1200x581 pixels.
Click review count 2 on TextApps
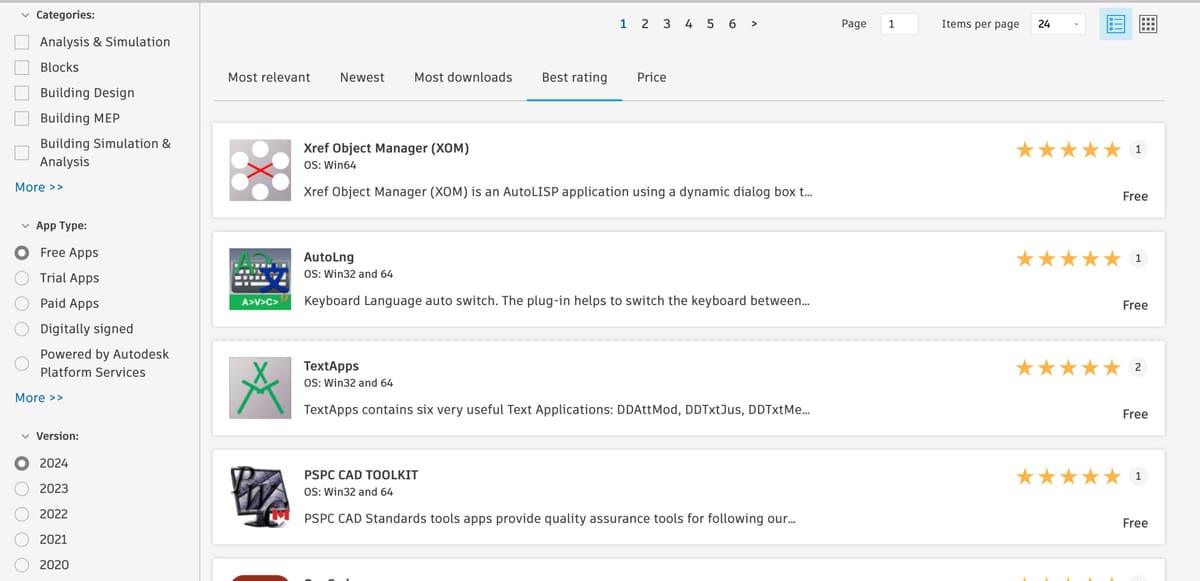tap(1138, 368)
